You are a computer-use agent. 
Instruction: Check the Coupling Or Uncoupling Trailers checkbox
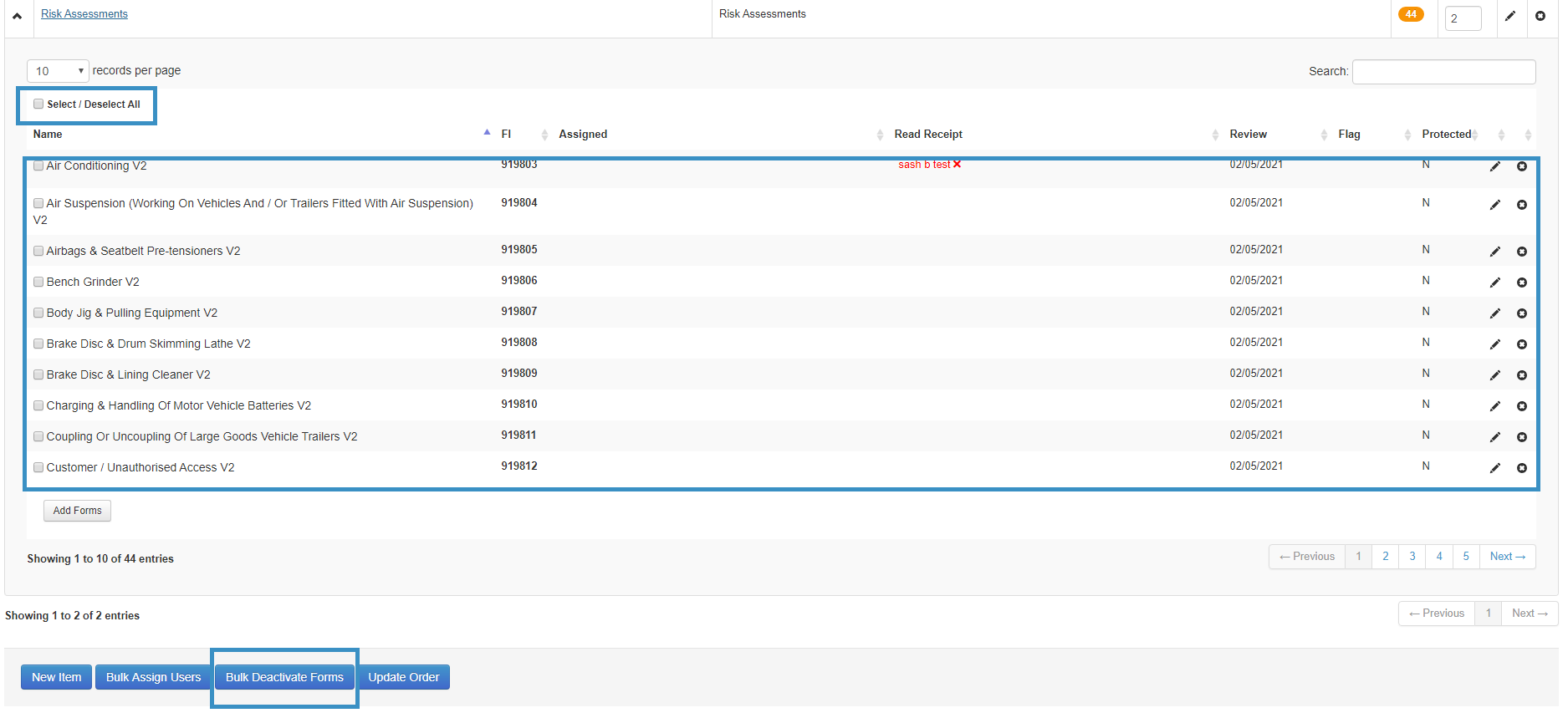38,436
